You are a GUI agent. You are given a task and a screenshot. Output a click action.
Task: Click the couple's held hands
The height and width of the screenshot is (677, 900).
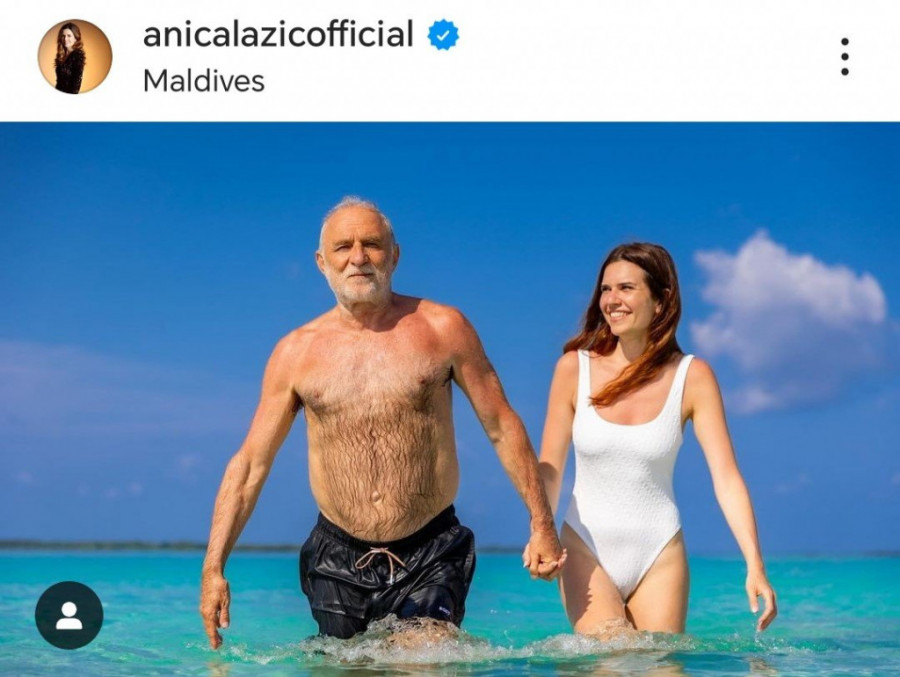point(543,556)
